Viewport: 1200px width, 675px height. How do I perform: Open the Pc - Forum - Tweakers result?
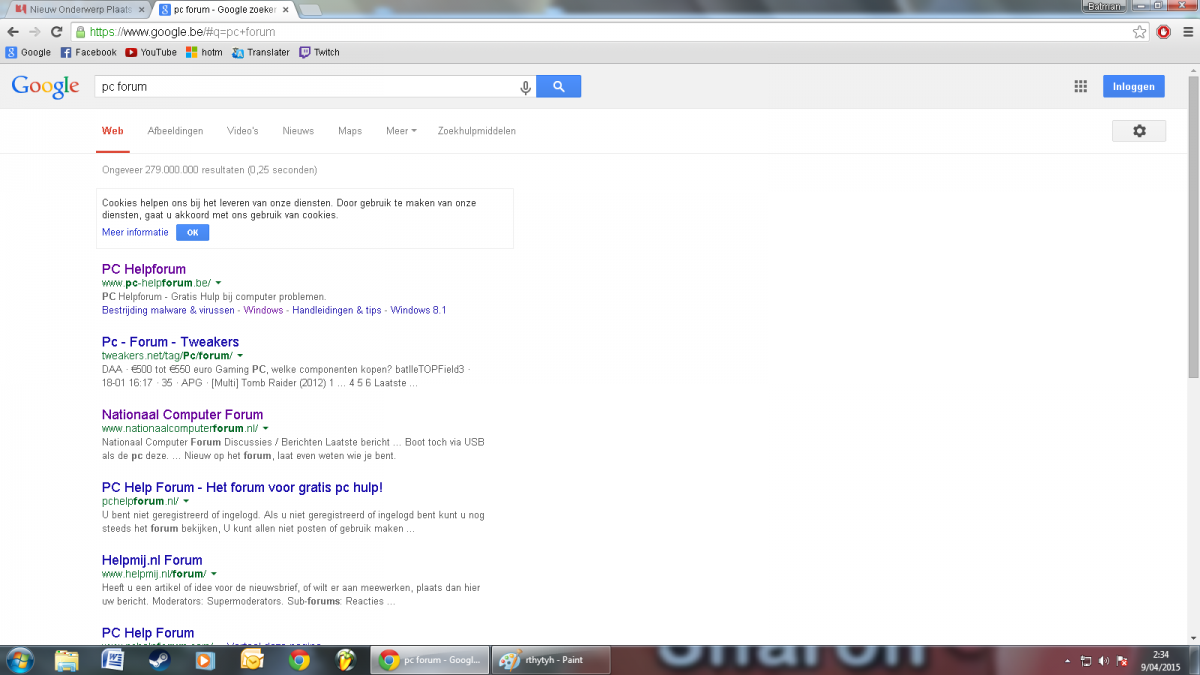click(170, 342)
